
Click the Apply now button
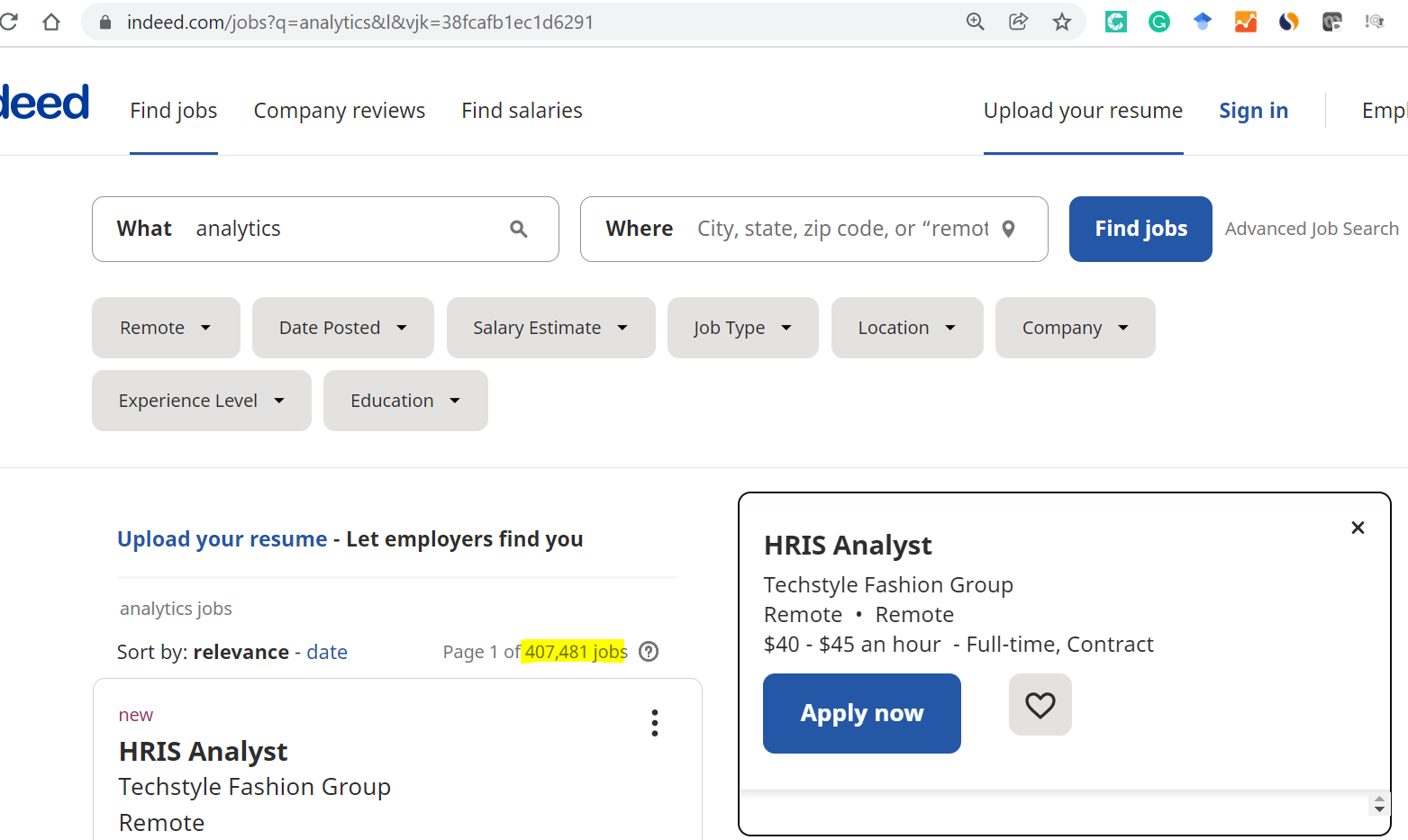click(x=861, y=712)
